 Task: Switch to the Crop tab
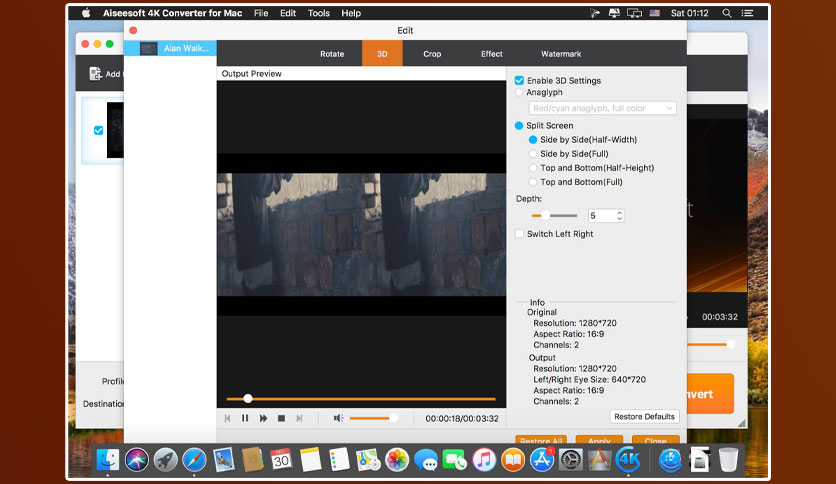pos(432,54)
